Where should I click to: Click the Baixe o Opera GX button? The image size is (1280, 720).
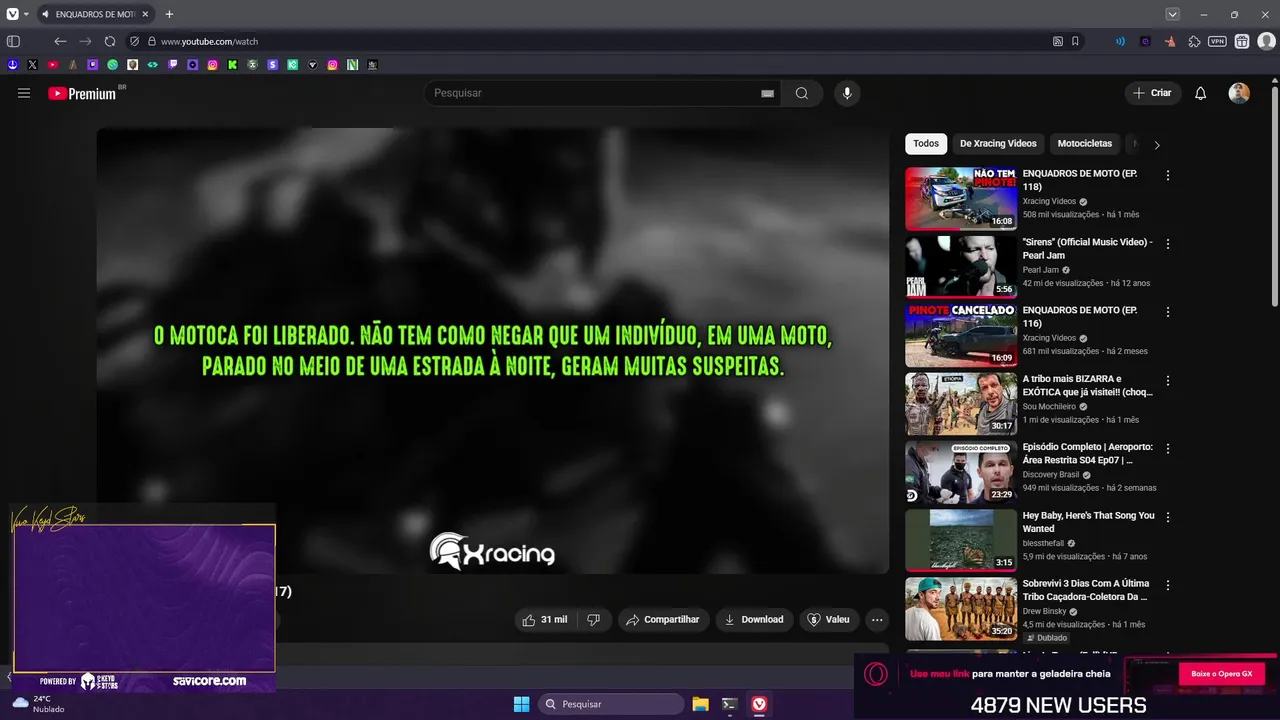1221,674
